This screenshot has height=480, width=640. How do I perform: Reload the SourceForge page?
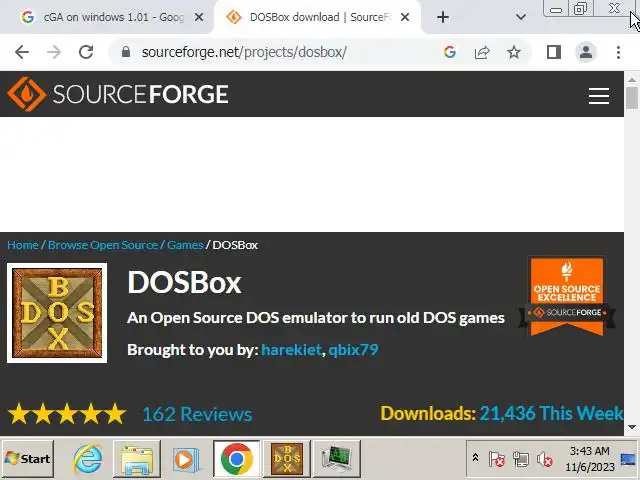point(86,52)
